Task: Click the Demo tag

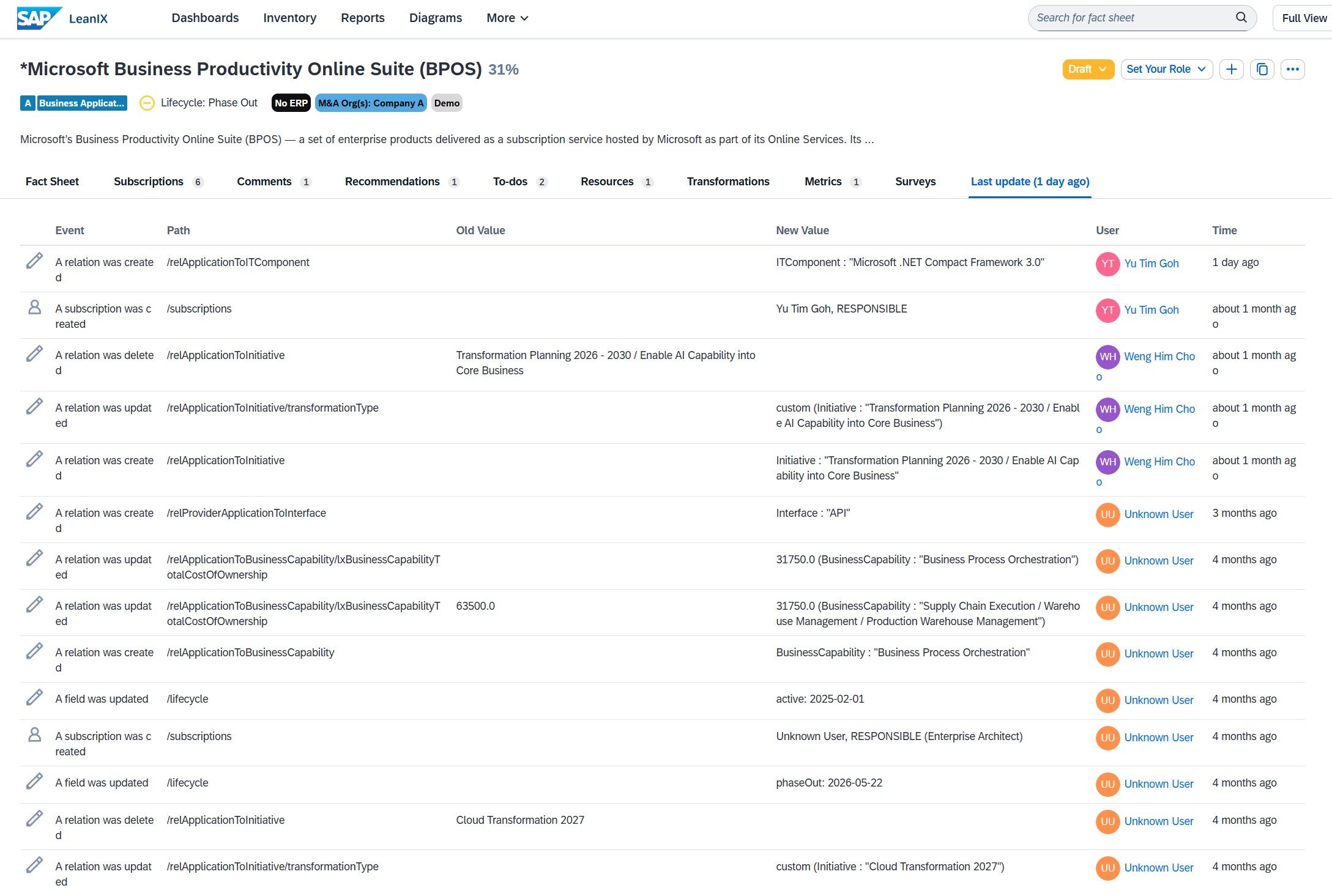Action: (447, 103)
